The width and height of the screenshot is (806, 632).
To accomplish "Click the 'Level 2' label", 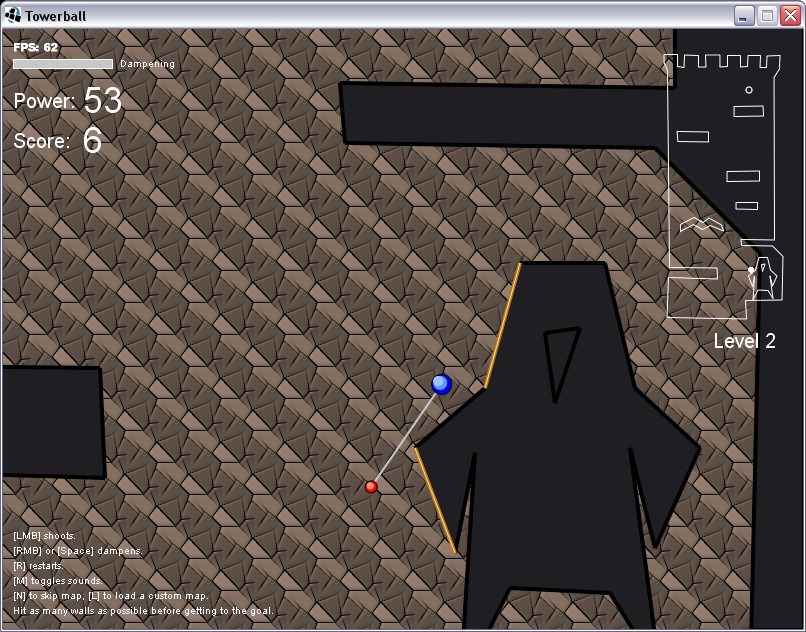I will (744, 341).
